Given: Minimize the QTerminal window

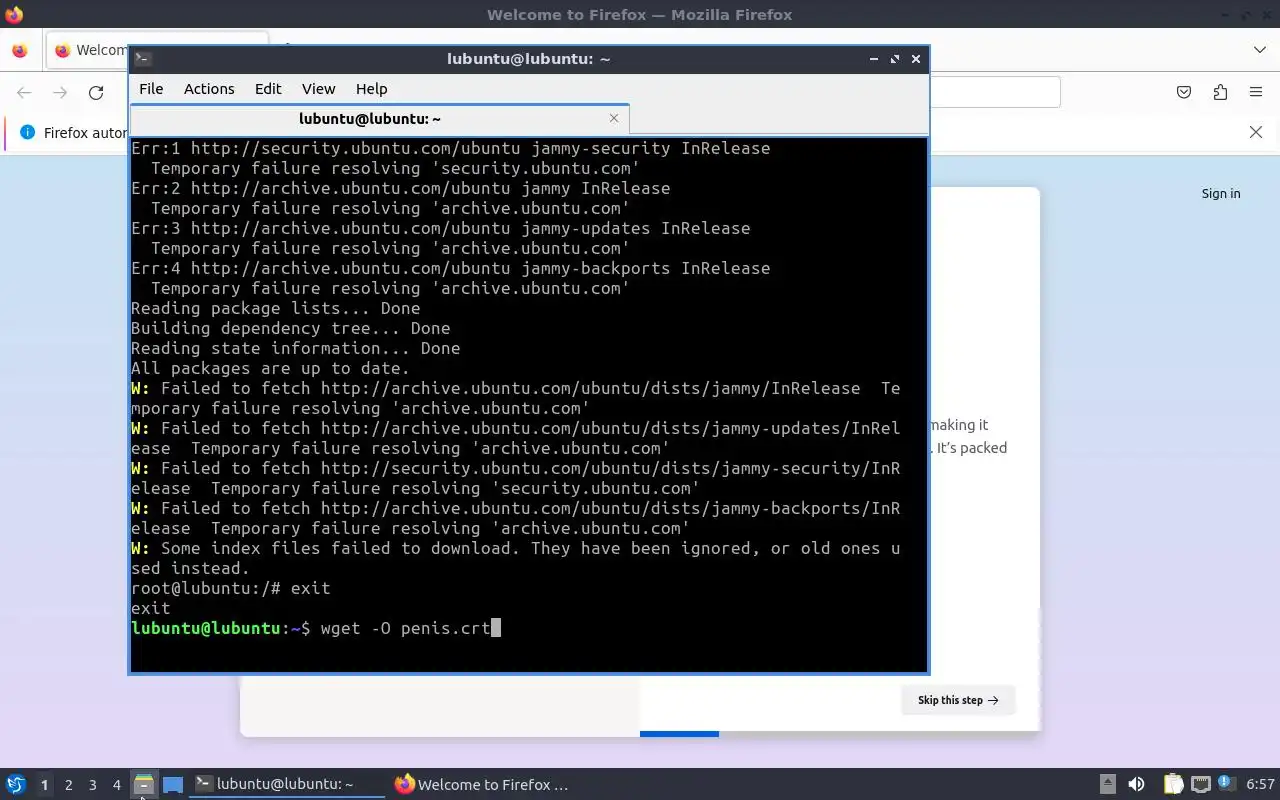Looking at the screenshot, I should pyautogui.click(x=874, y=59).
